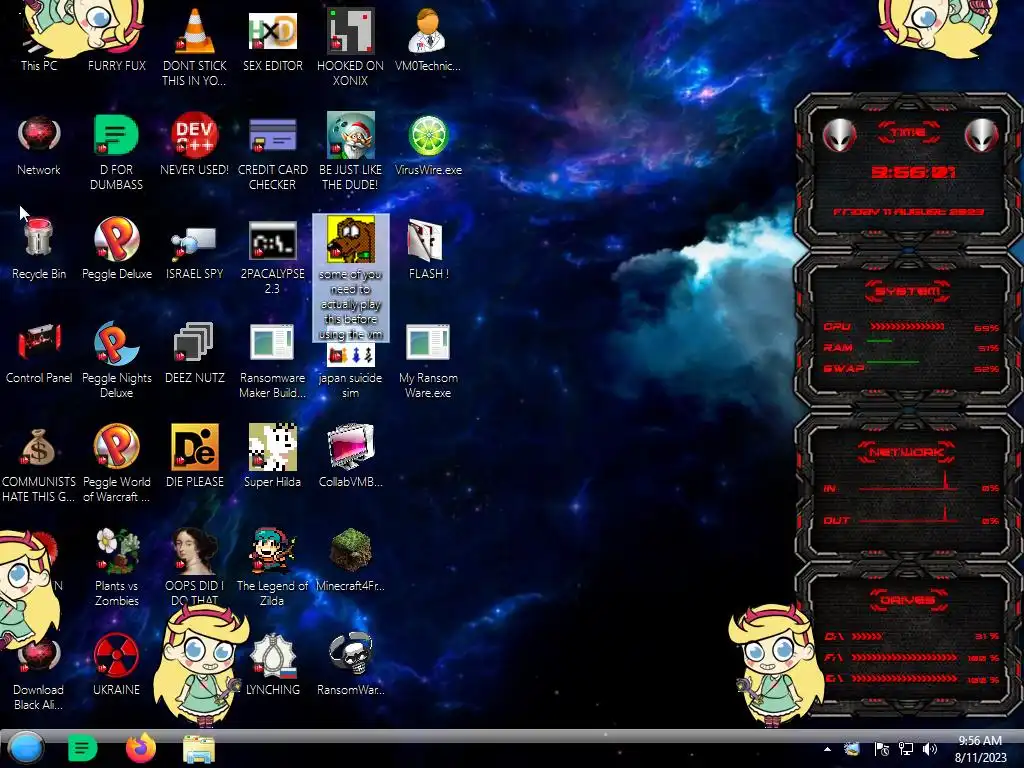Click the VLC cone icon labeled DONT STICK
This screenshot has height=768, width=1024.
195,31
